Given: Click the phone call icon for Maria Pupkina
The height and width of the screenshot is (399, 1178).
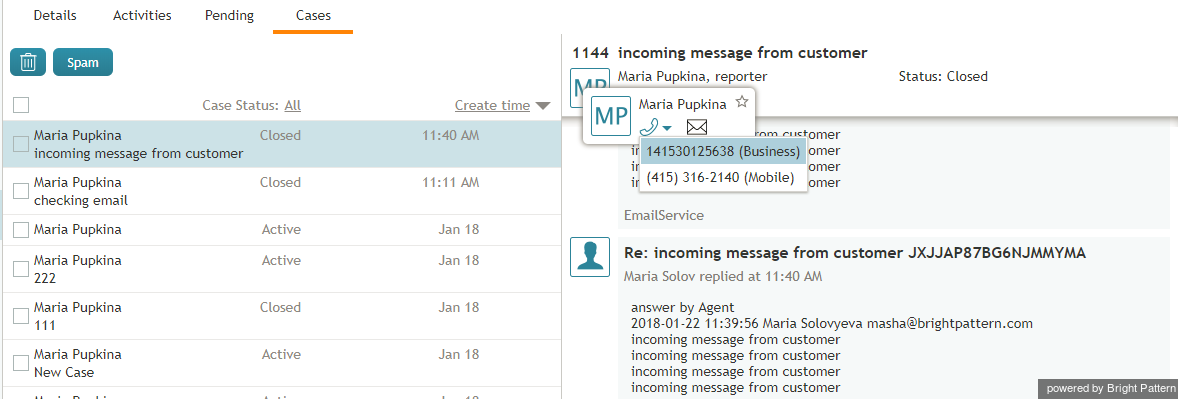Looking at the screenshot, I should (x=650, y=127).
